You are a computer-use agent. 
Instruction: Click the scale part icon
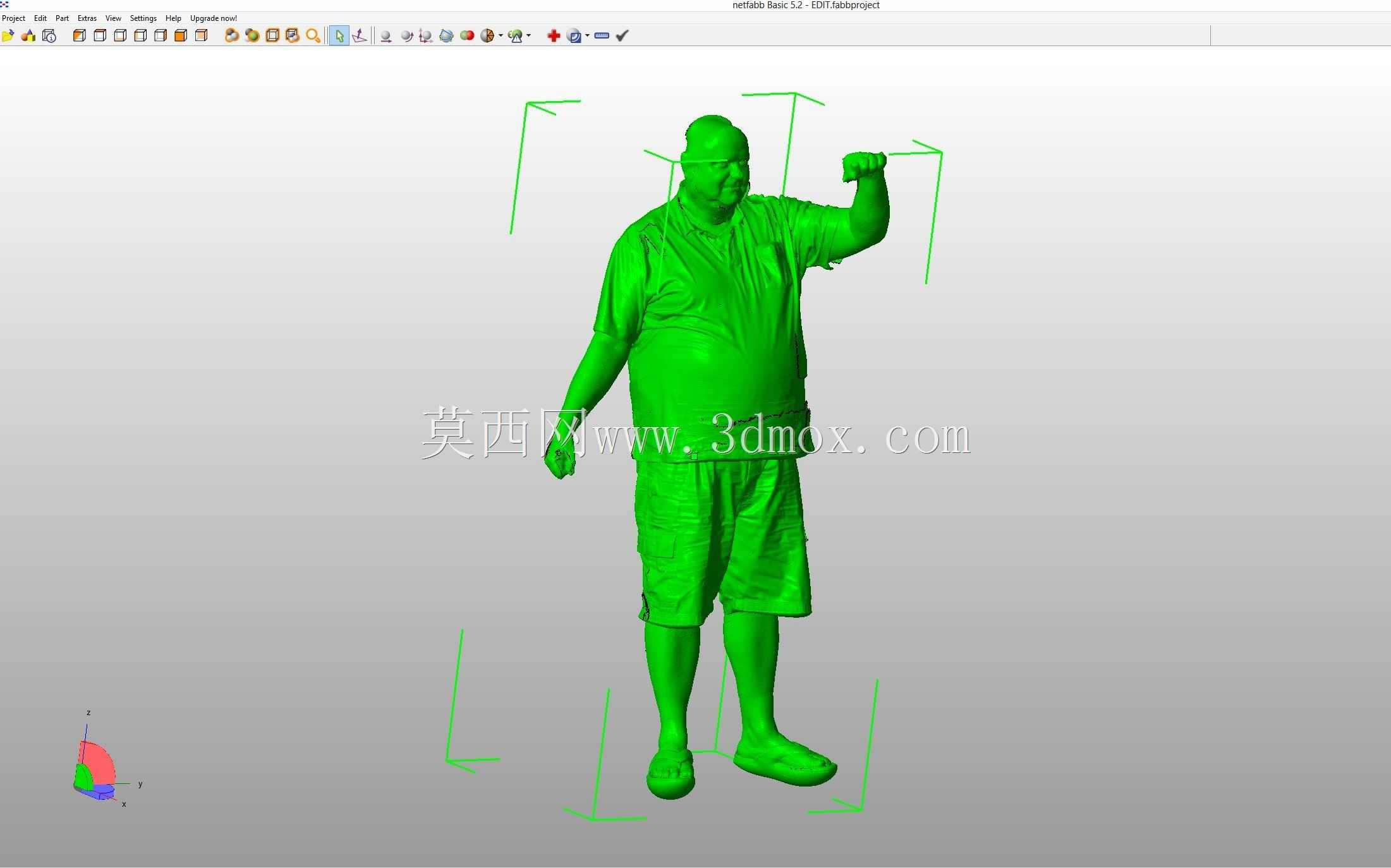[426, 36]
